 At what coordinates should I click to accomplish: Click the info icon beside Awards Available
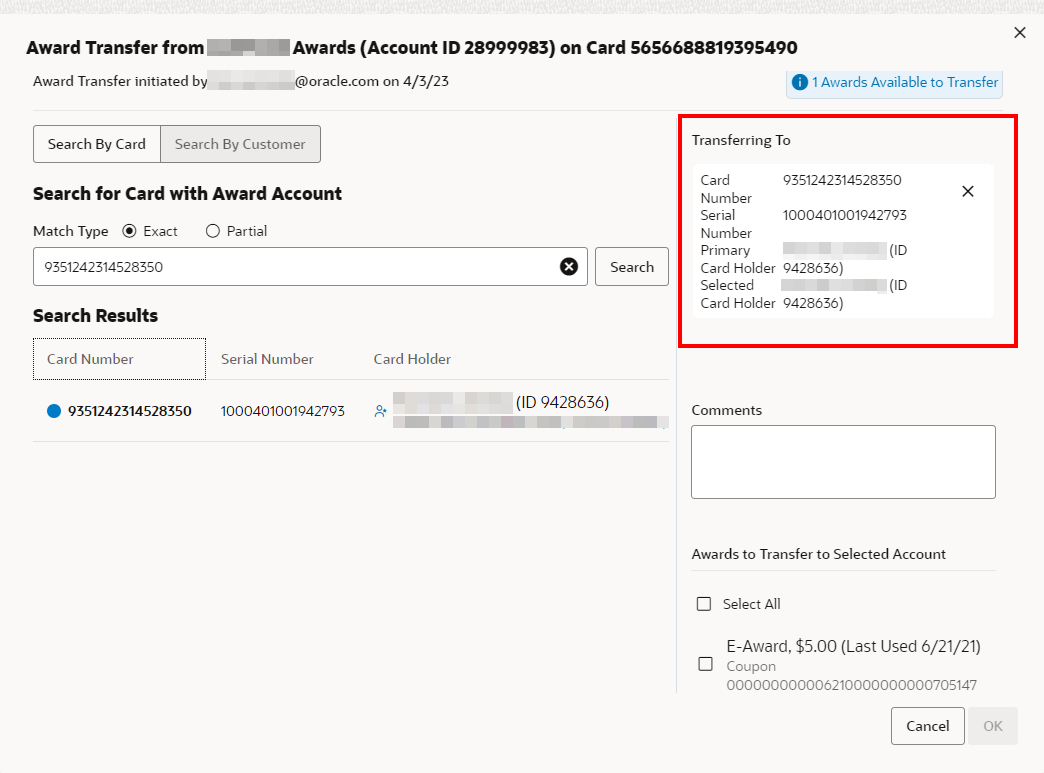pos(800,82)
